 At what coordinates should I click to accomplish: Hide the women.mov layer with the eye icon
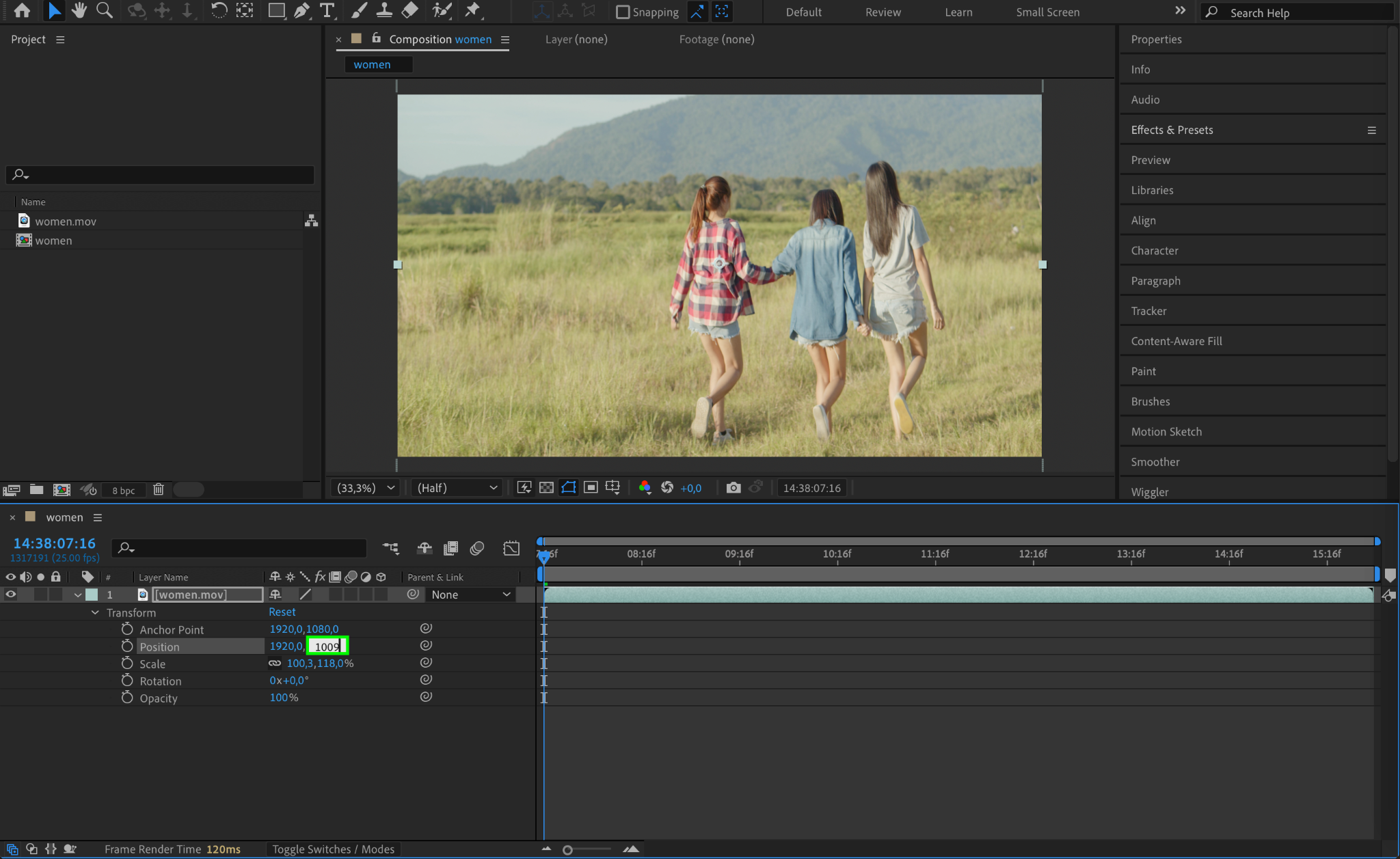(x=10, y=595)
